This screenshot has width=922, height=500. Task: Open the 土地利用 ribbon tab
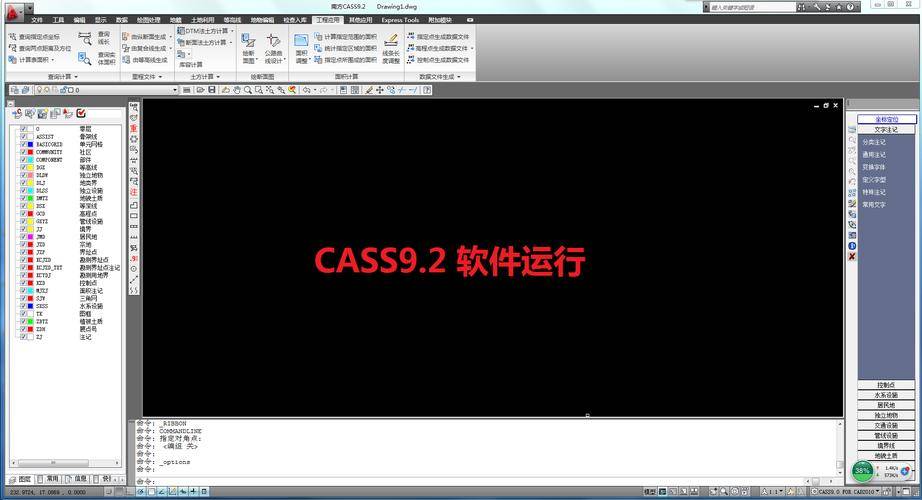(x=202, y=20)
